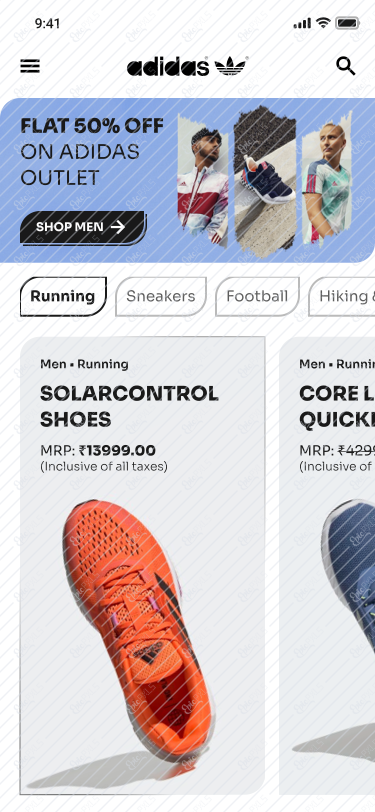Tap the woman in jersey banner photo
This screenshot has width=375, height=812.
[327, 179]
